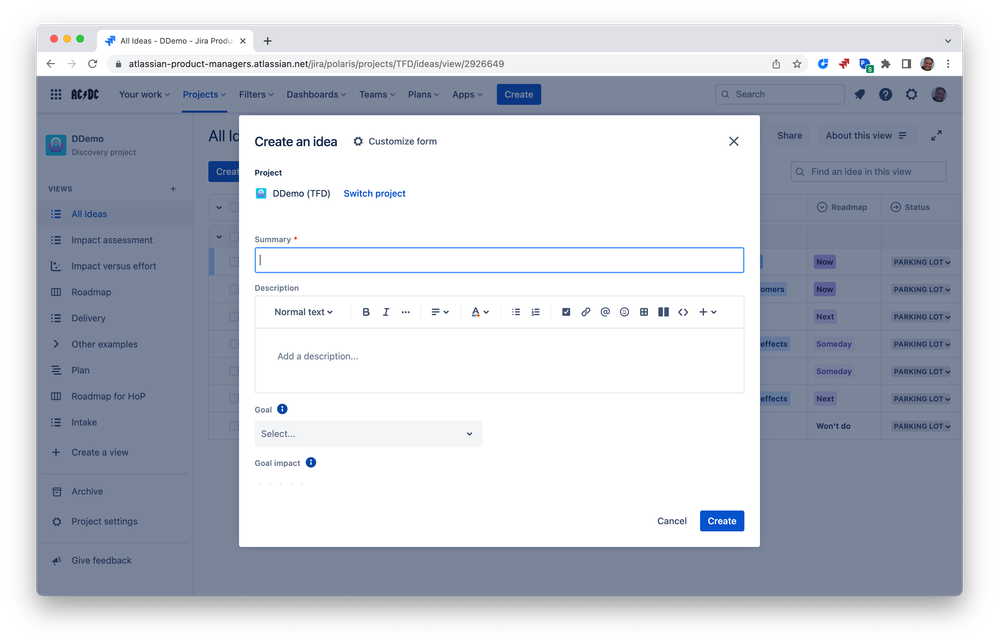Open Plans menu
Image resolution: width=999 pixels, height=644 pixels.
tap(424, 94)
